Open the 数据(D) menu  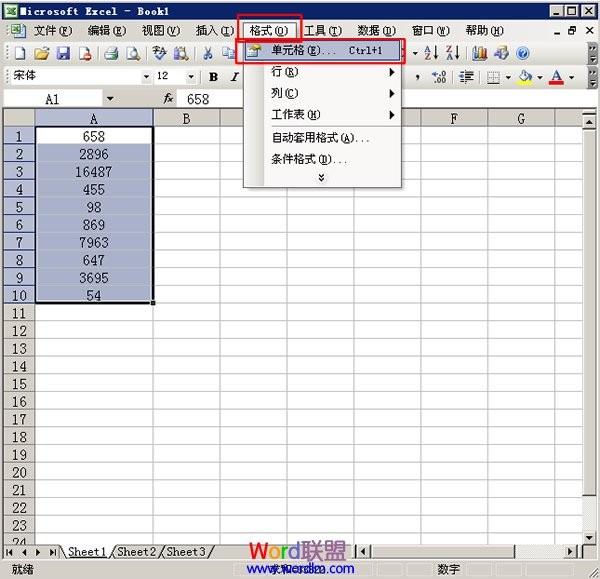tap(377, 31)
